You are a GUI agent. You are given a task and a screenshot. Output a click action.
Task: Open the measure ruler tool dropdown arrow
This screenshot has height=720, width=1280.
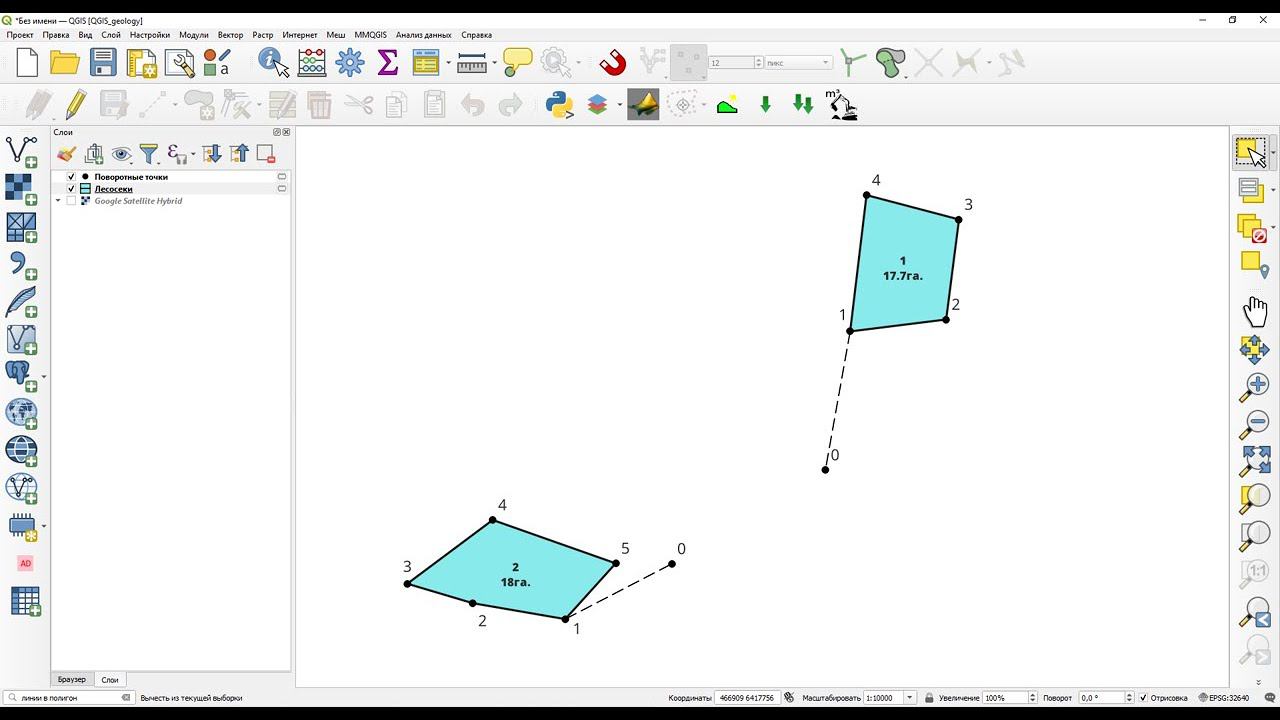495,63
